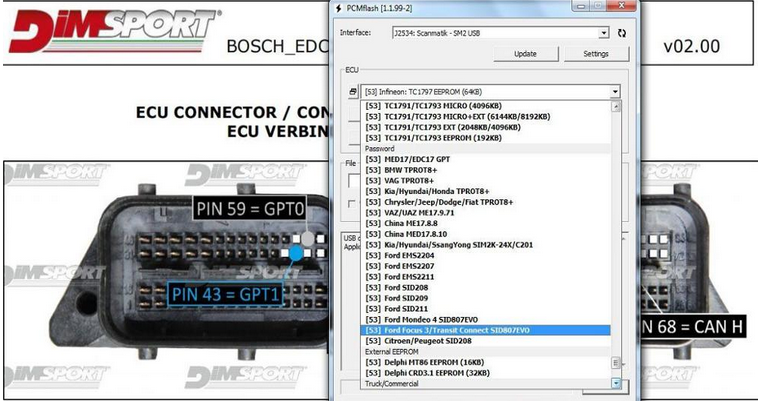This screenshot has width=760, height=404.
Task: Select TC1791/TC1793 EEPROM (192KB)
Action: [x=486, y=138]
